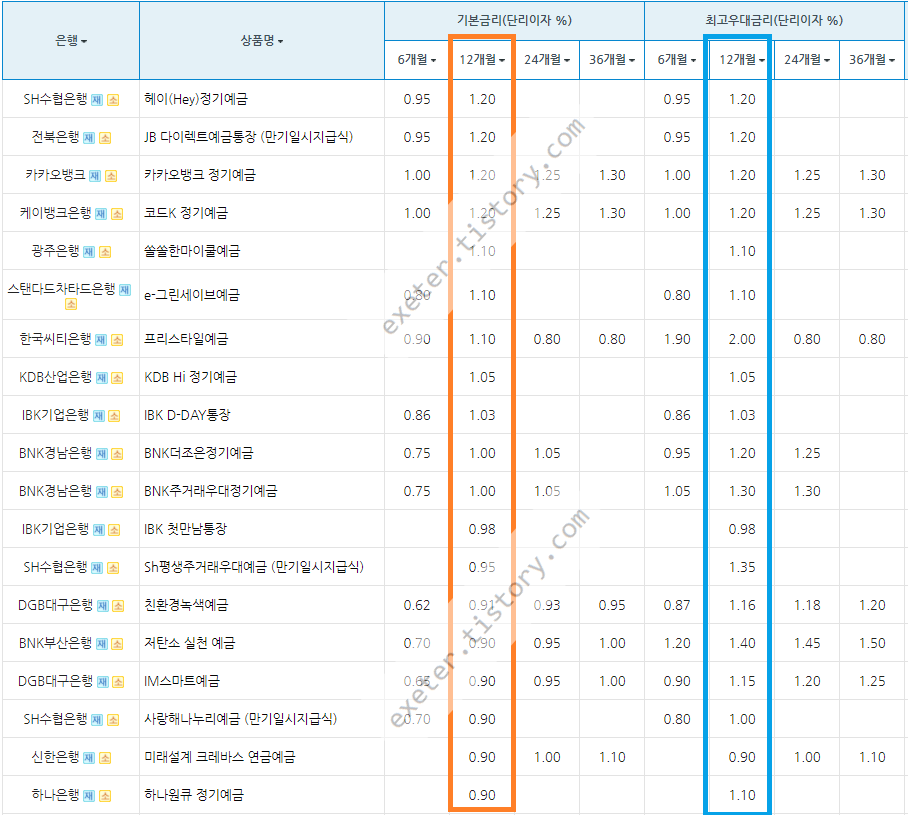Select the 최고우대금리(단리이자 %) header
Screen dimensions: 908x815
coord(774,20)
